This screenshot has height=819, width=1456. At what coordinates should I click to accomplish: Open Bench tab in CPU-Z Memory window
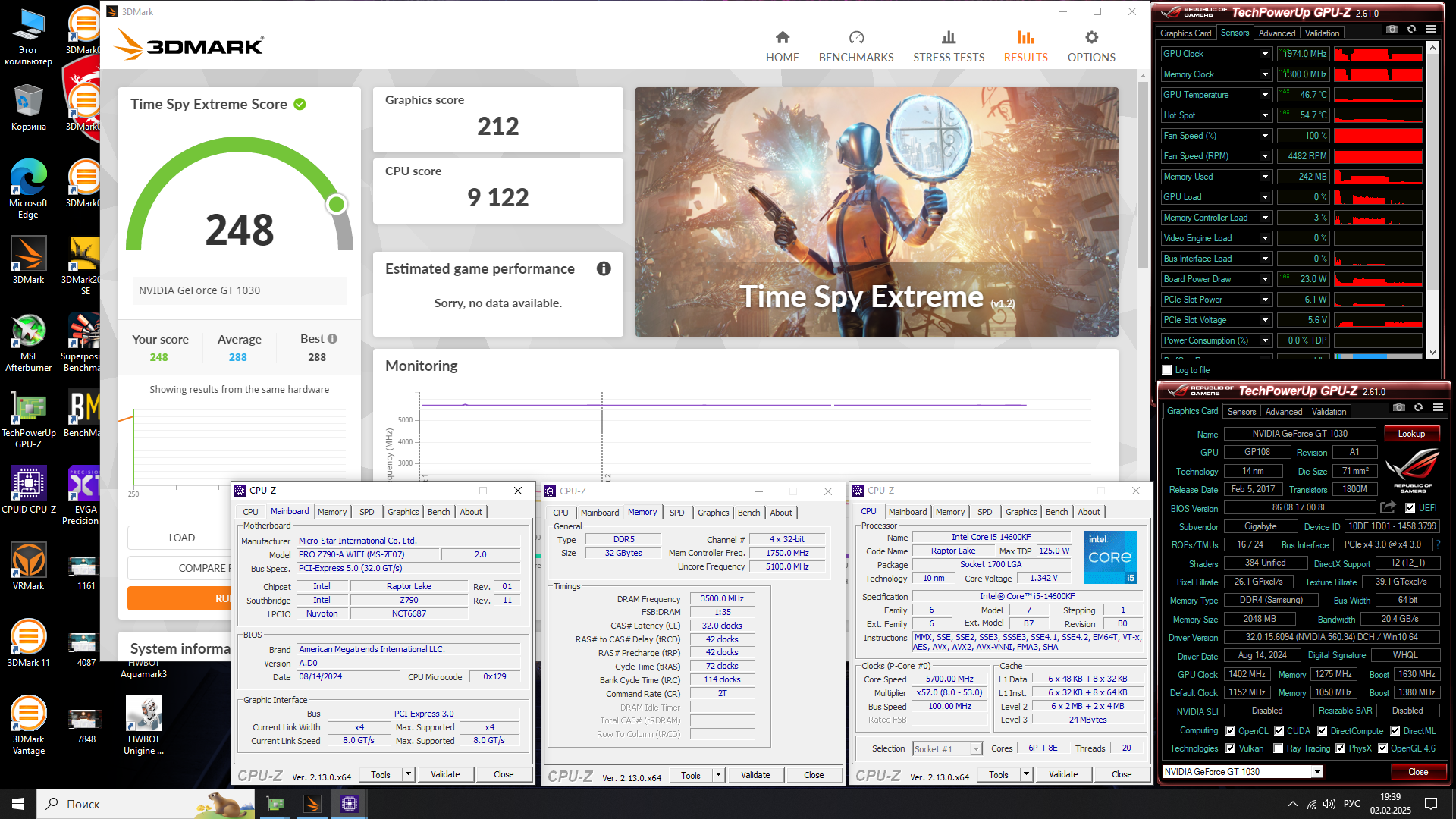pos(748,513)
